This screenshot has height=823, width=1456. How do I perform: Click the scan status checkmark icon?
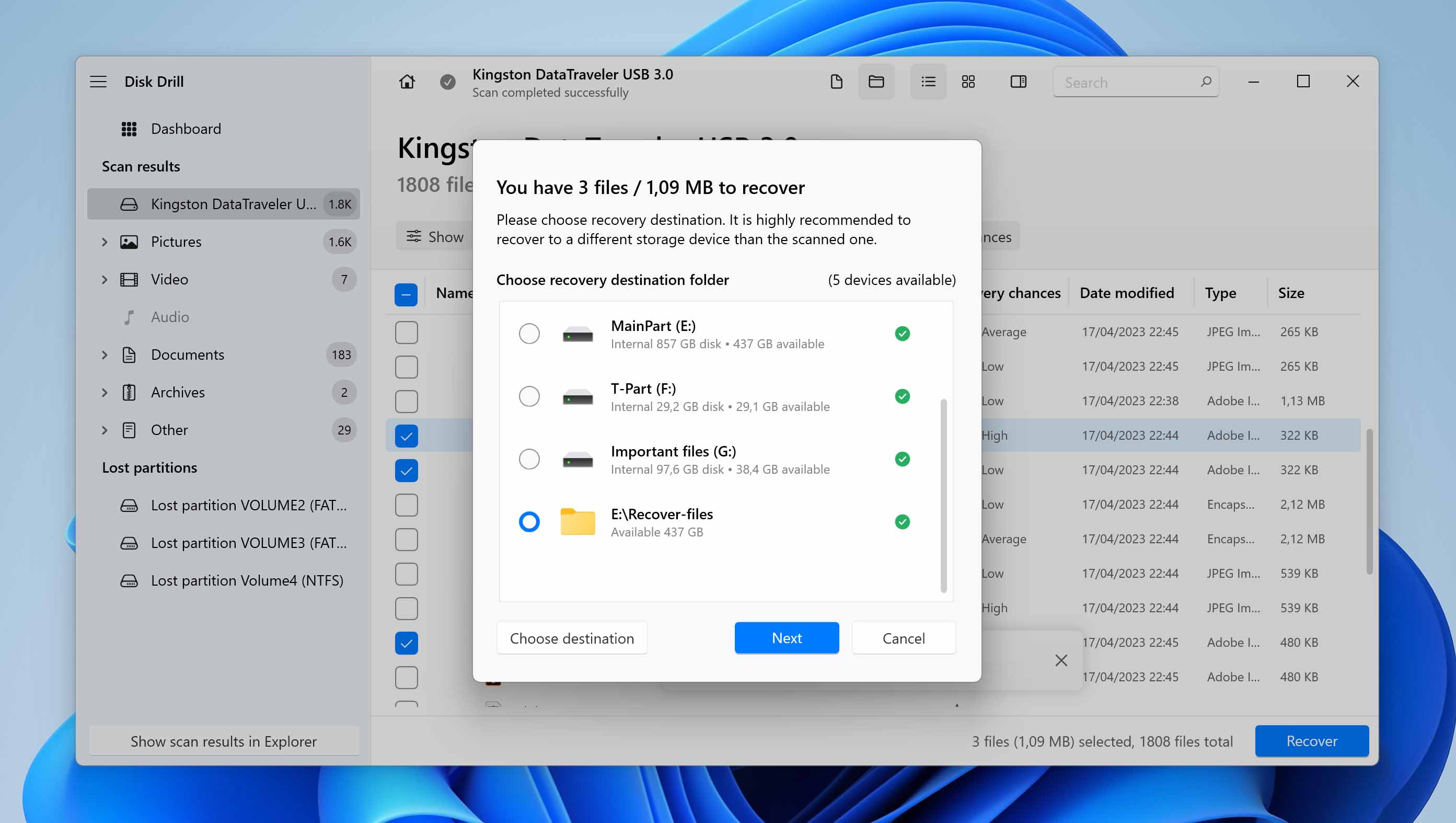(x=447, y=82)
